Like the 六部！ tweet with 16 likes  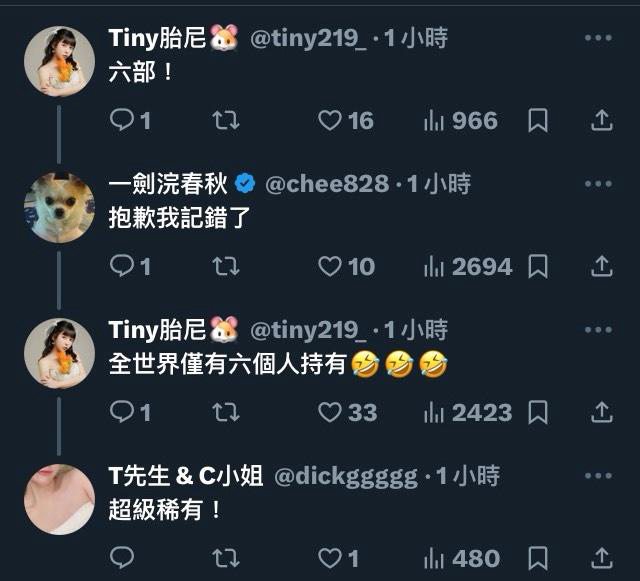click(x=346, y=120)
